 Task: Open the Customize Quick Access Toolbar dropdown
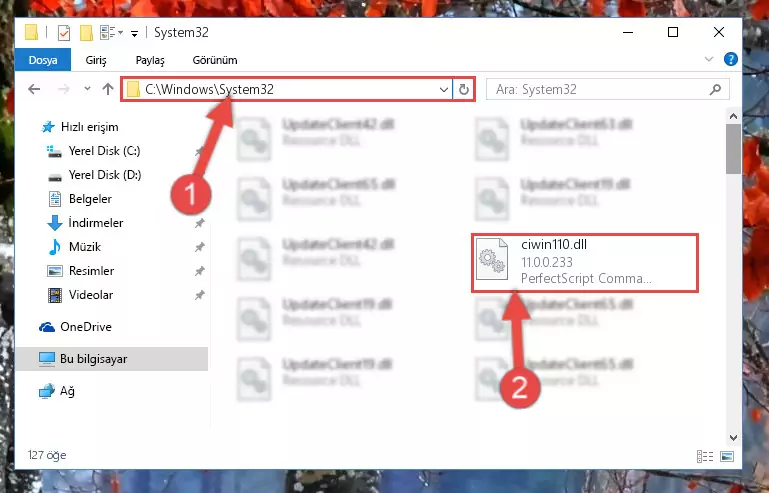pyautogui.click(x=134, y=33)
